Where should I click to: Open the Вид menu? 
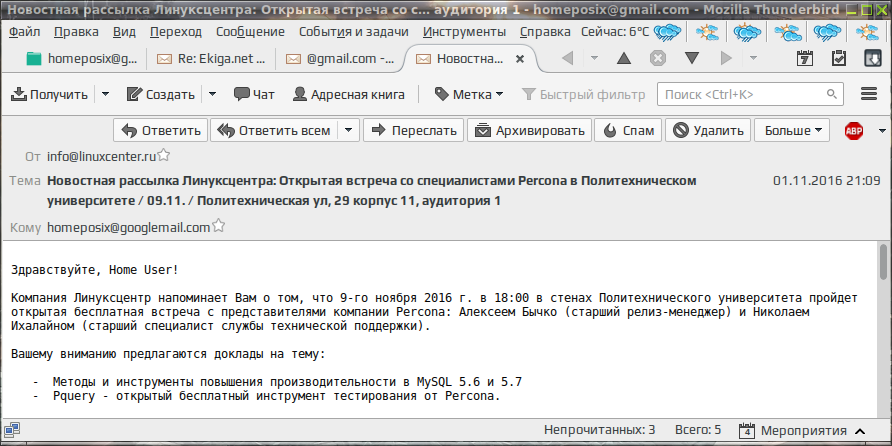click(124, 32)
